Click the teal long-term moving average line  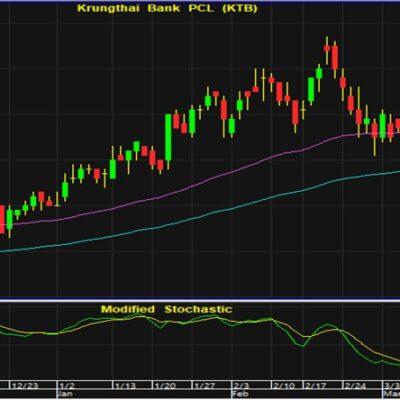point(200,218)
